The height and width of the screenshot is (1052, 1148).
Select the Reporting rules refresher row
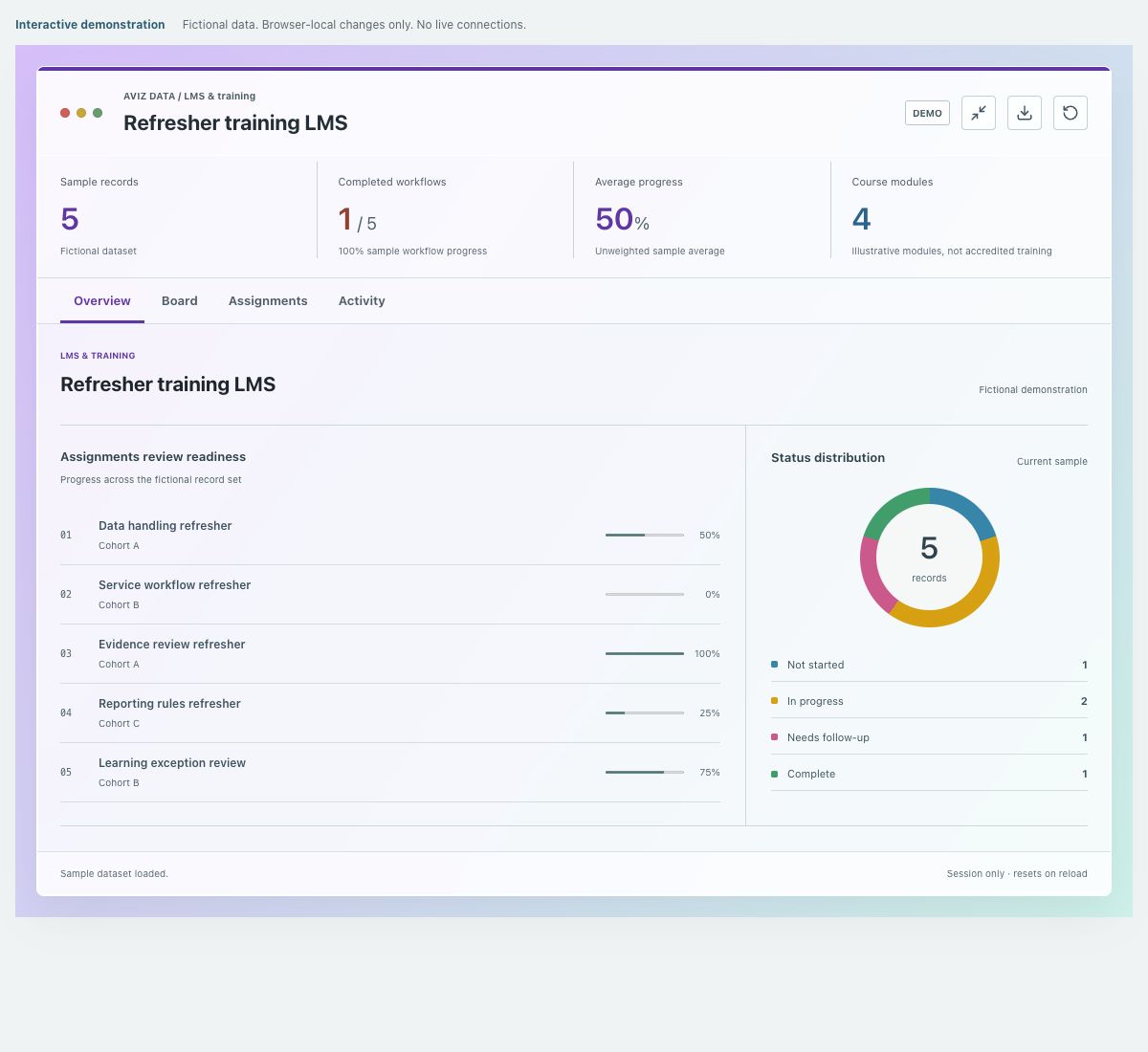(x=390, y=713)
